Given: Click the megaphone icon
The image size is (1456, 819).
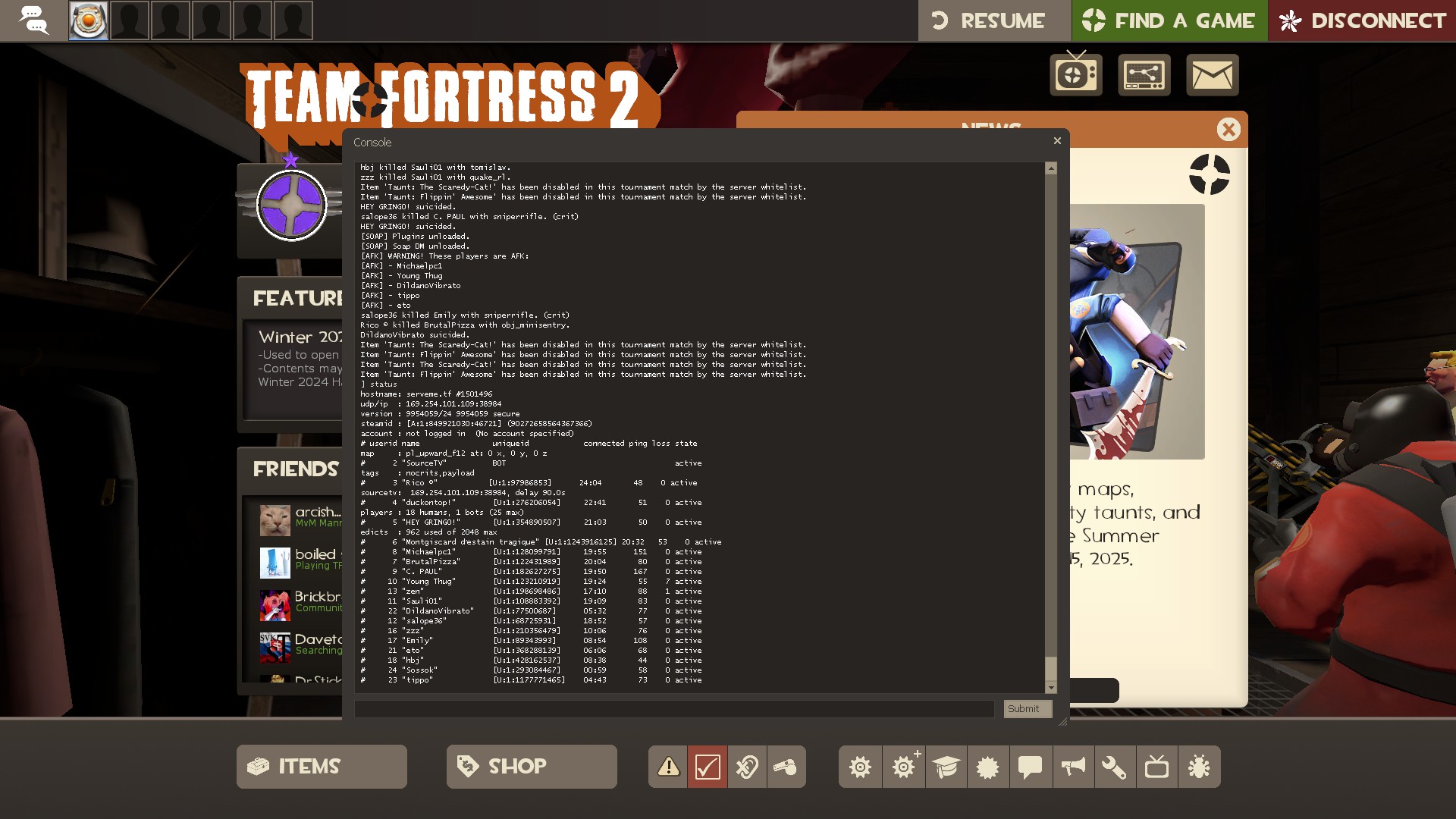Looking at the screenshot, I should 1072,767.
